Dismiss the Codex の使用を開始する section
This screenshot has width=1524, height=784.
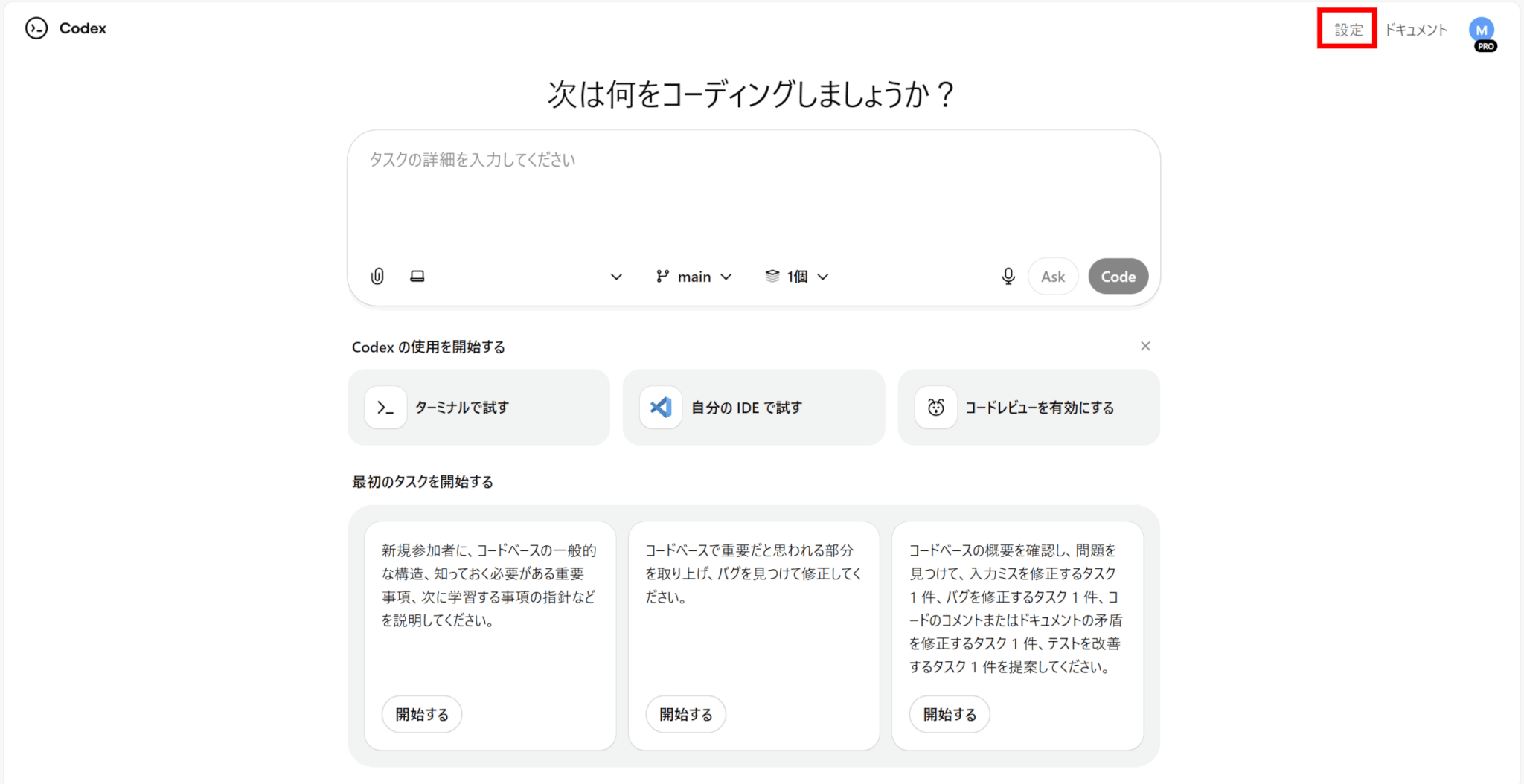pyautogui.click(x=1145, y=346)
